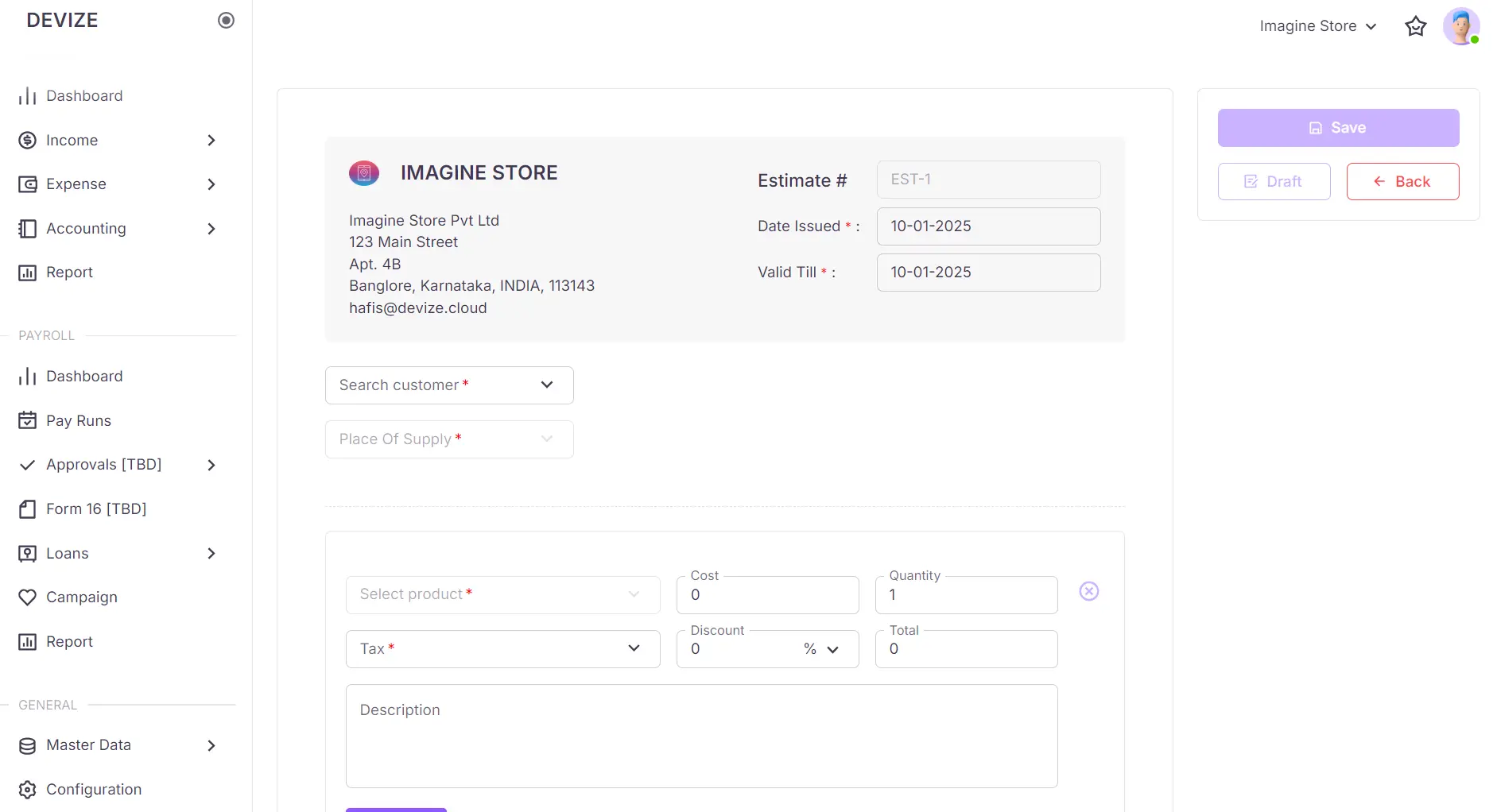Click the Valid Till date field
Image resolution: width=1497 pixels, height=812 pixels.
coord(988,273)
